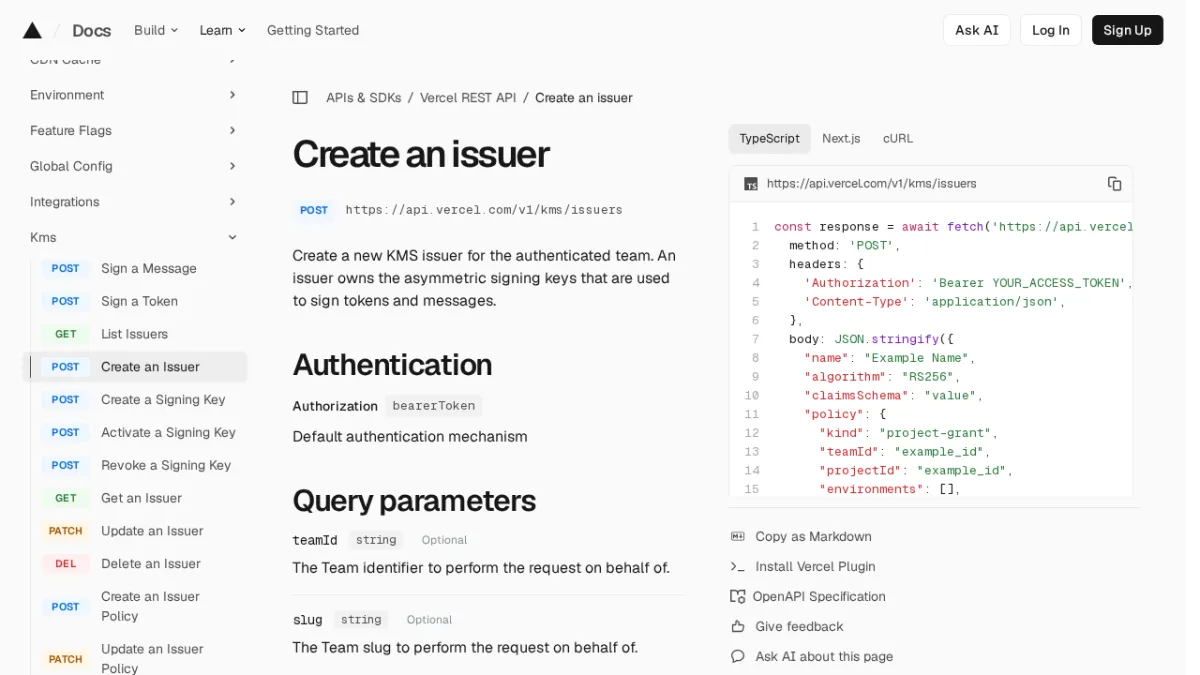Screen dimensions: 1200x675
Task: Click the Query parameters heading
Action: 414,501
